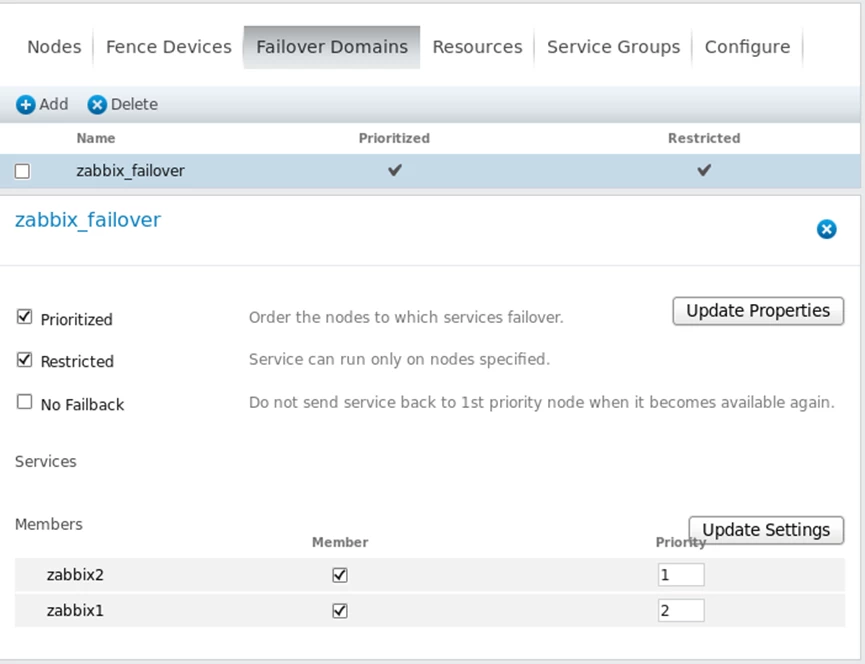This screenshot has width=865, height=664.
Task: Toggle zabbix2 member checkbox
Action: [x=340, y=575]
